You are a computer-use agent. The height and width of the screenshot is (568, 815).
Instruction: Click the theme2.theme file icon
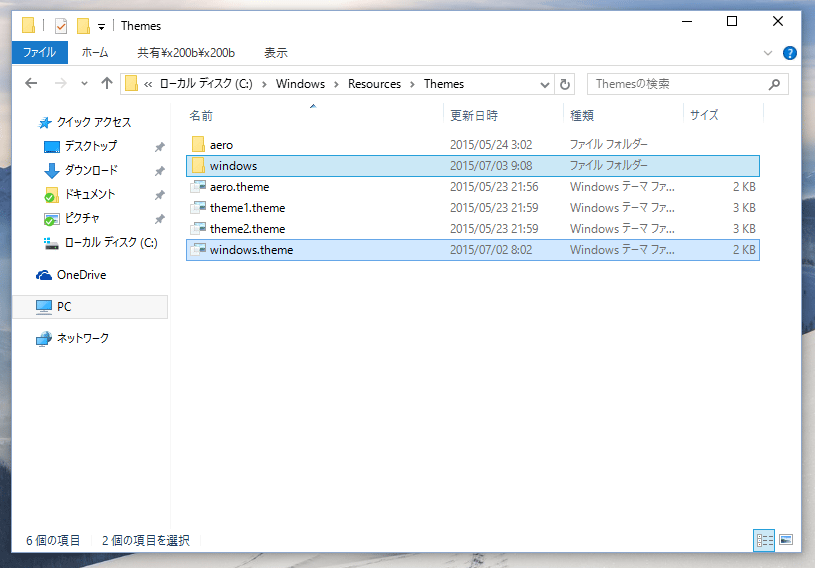pyautogui.click(x=198, y=229)
